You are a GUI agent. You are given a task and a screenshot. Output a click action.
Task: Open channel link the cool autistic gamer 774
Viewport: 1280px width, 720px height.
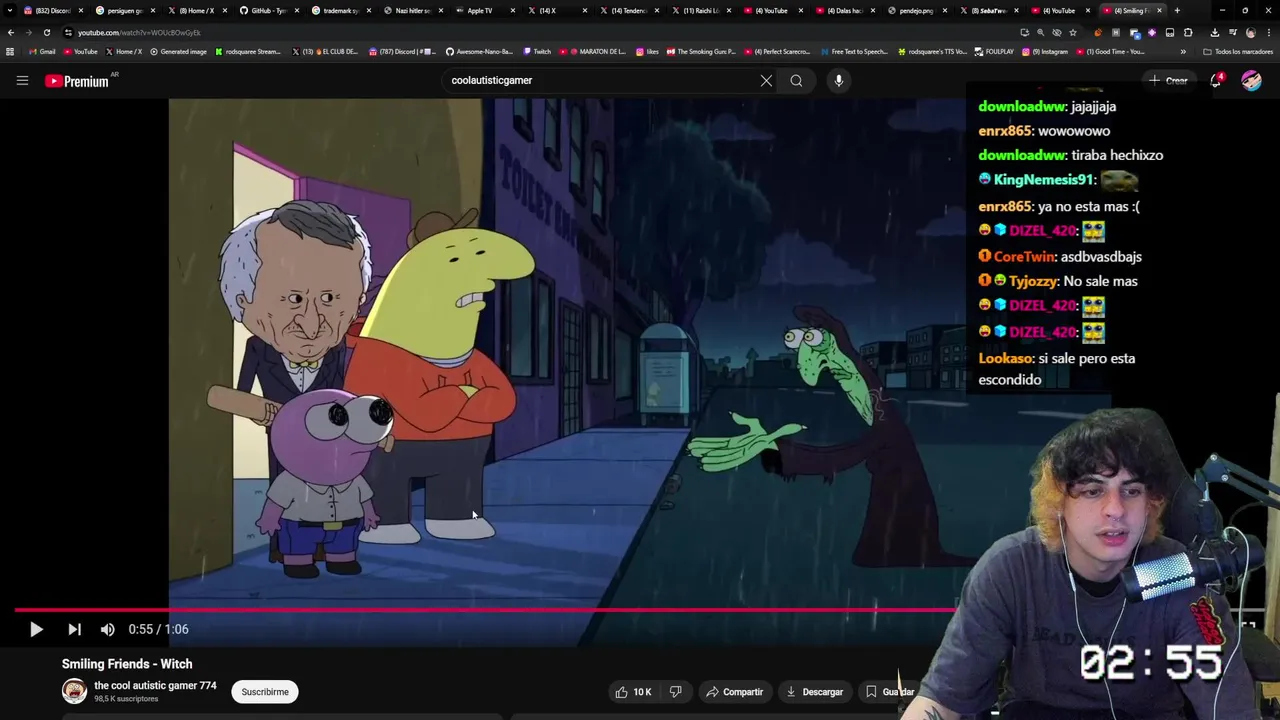(x=155, y=686)
